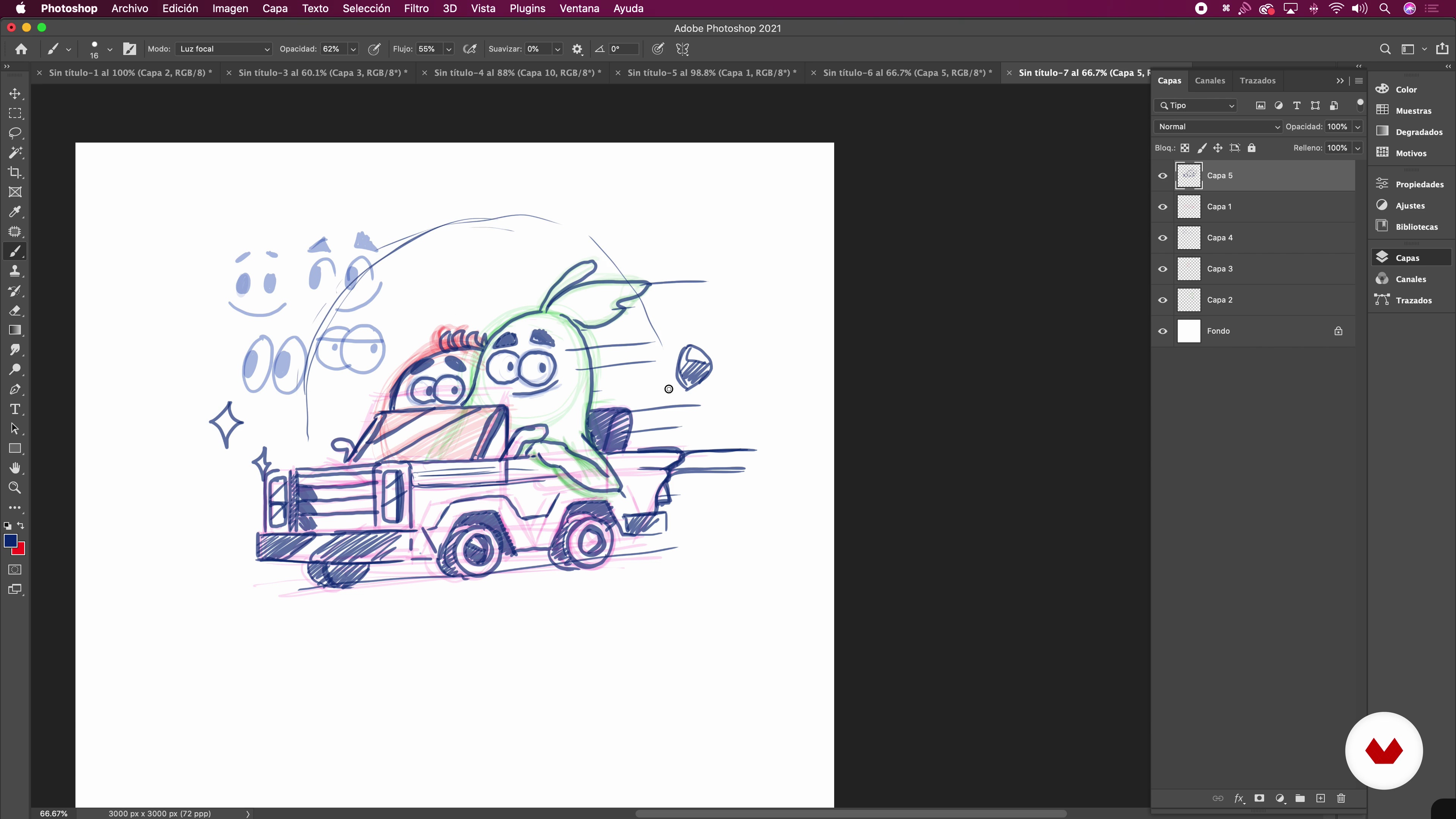1456x819 pixels.
Task: Select the Brush tool in toolbar
Action: pos(15,251)
